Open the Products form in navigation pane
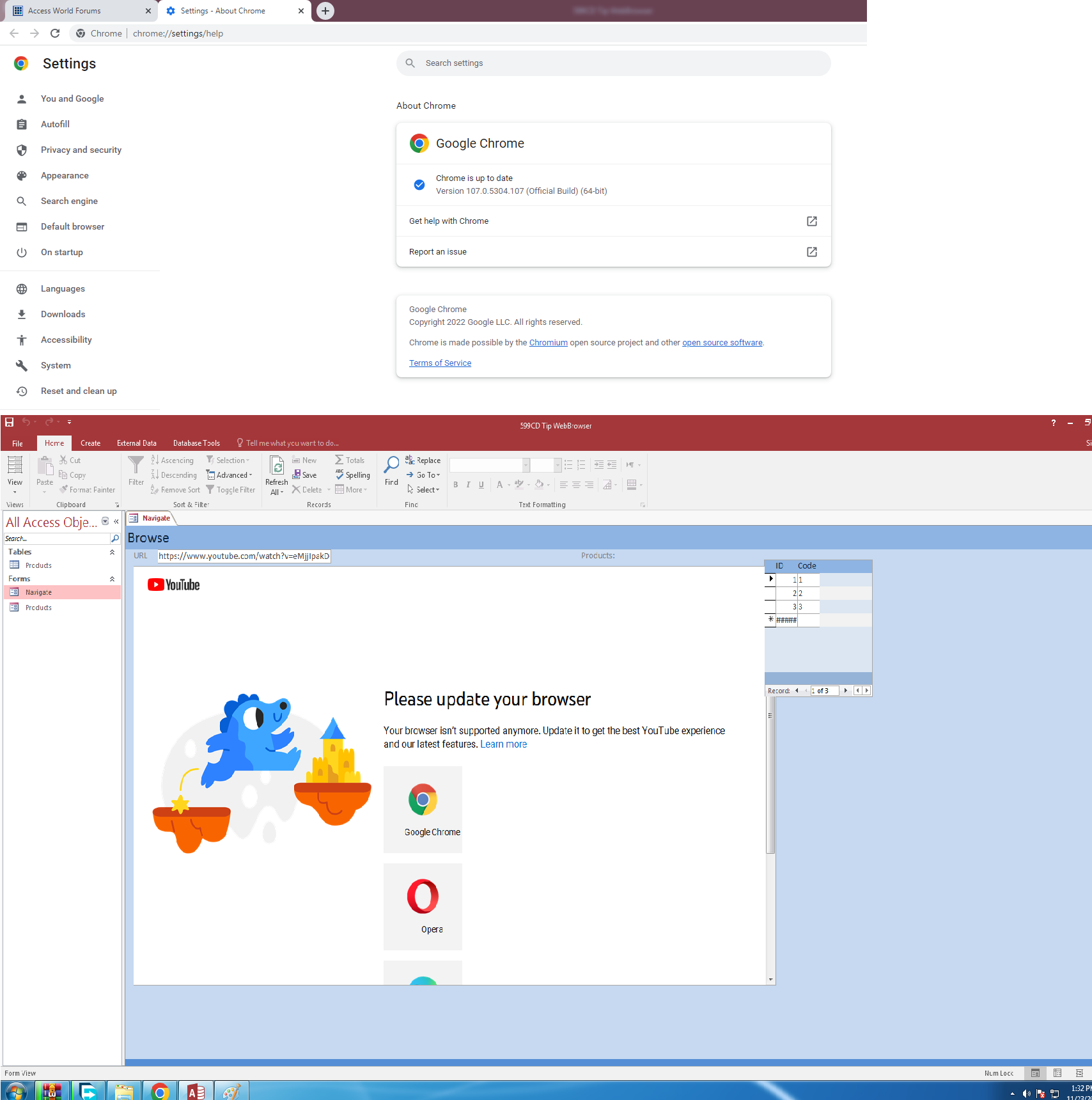Viewport: 1092px width, 1100px height. click(62, 608)
